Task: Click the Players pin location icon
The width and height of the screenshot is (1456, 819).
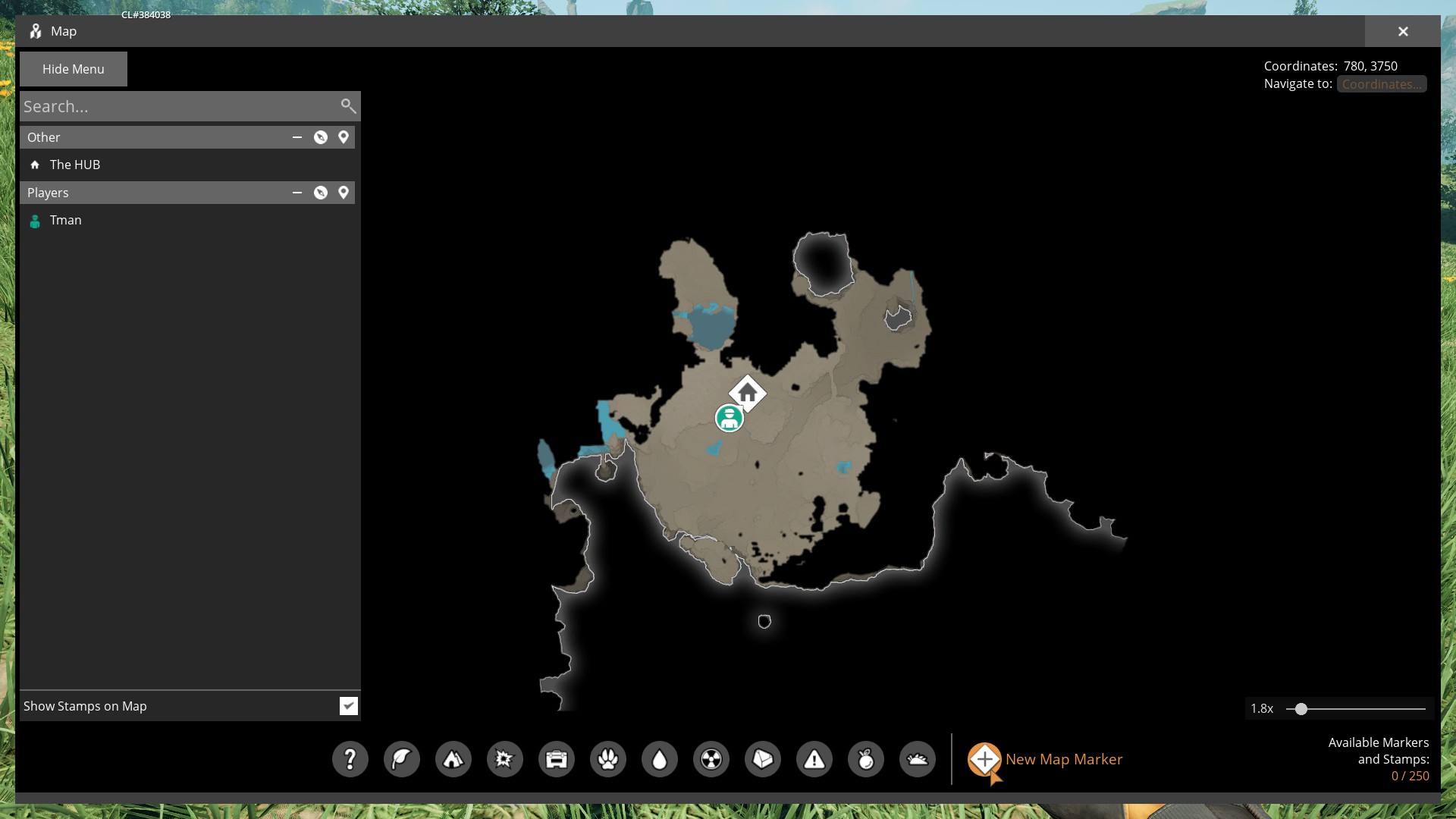Action: pos(344,193)
